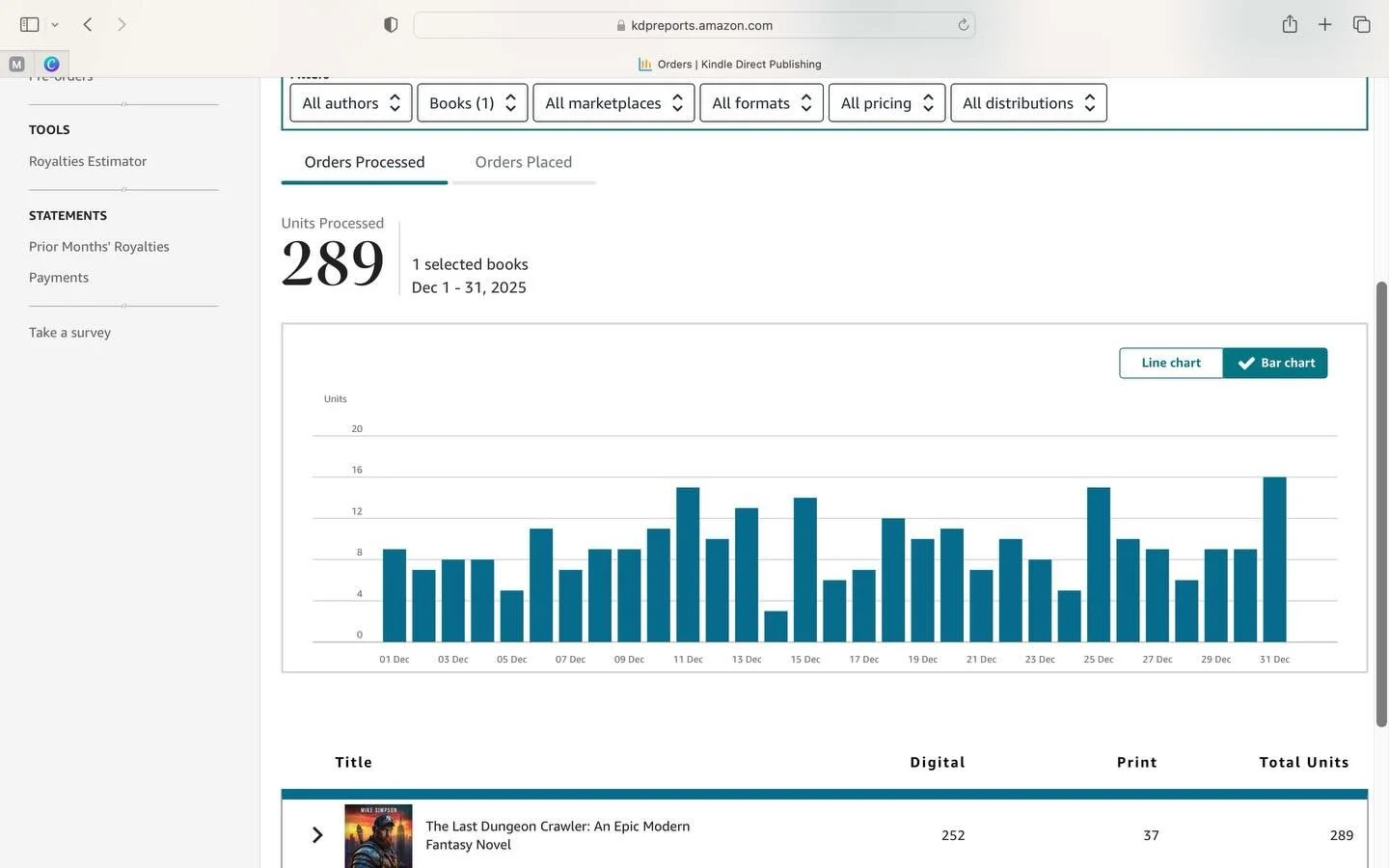Switch to the Orders Processed tab
Viewport: 1389px width, 868px height.
365,162
